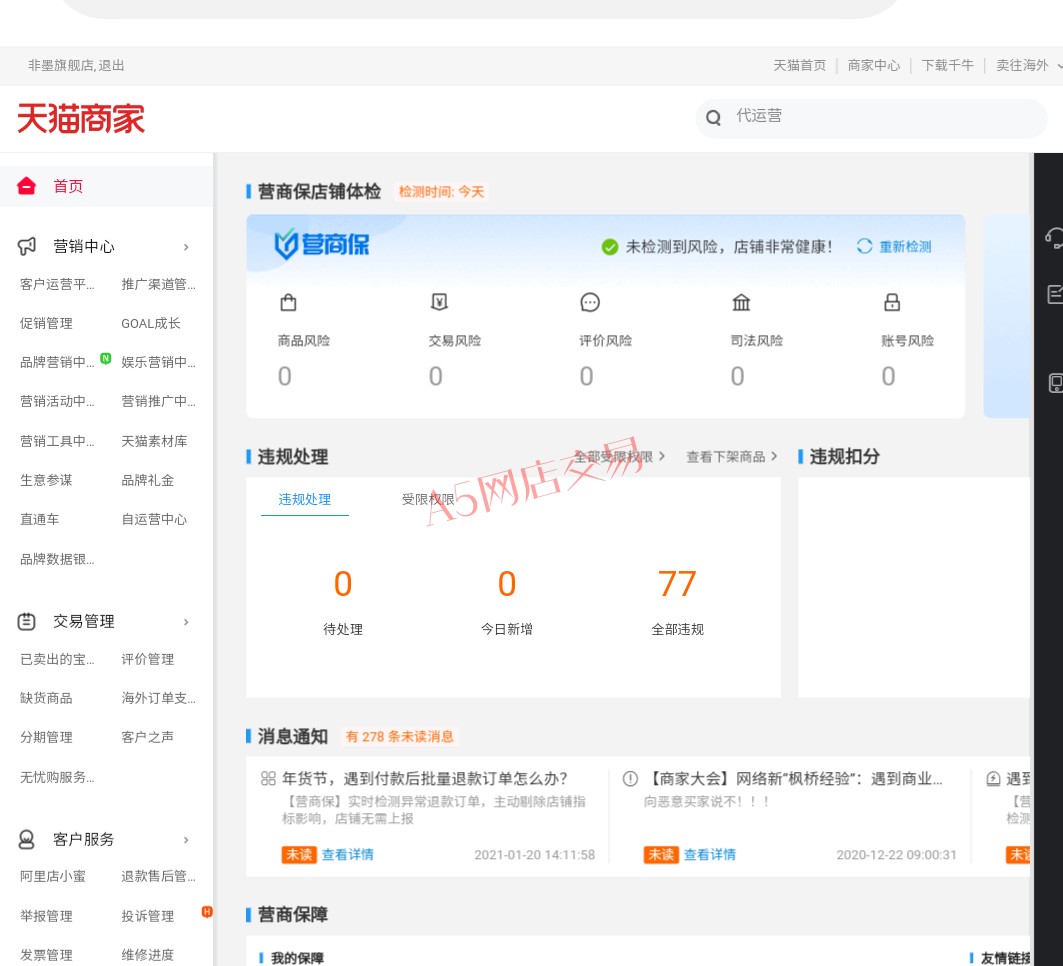This screenshot has width=1063, height=966.
Task: Expand the 交易管理 section arrow
Action: coord(186,622)
